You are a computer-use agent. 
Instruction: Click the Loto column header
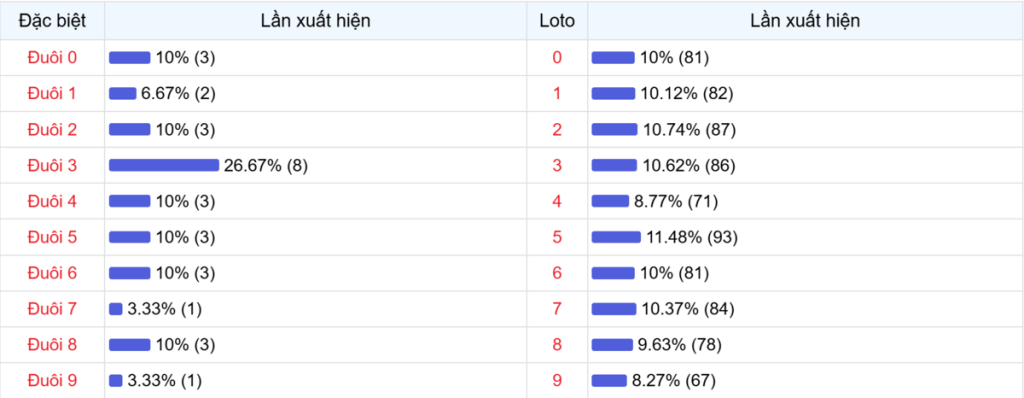click(x=557, y=20)
